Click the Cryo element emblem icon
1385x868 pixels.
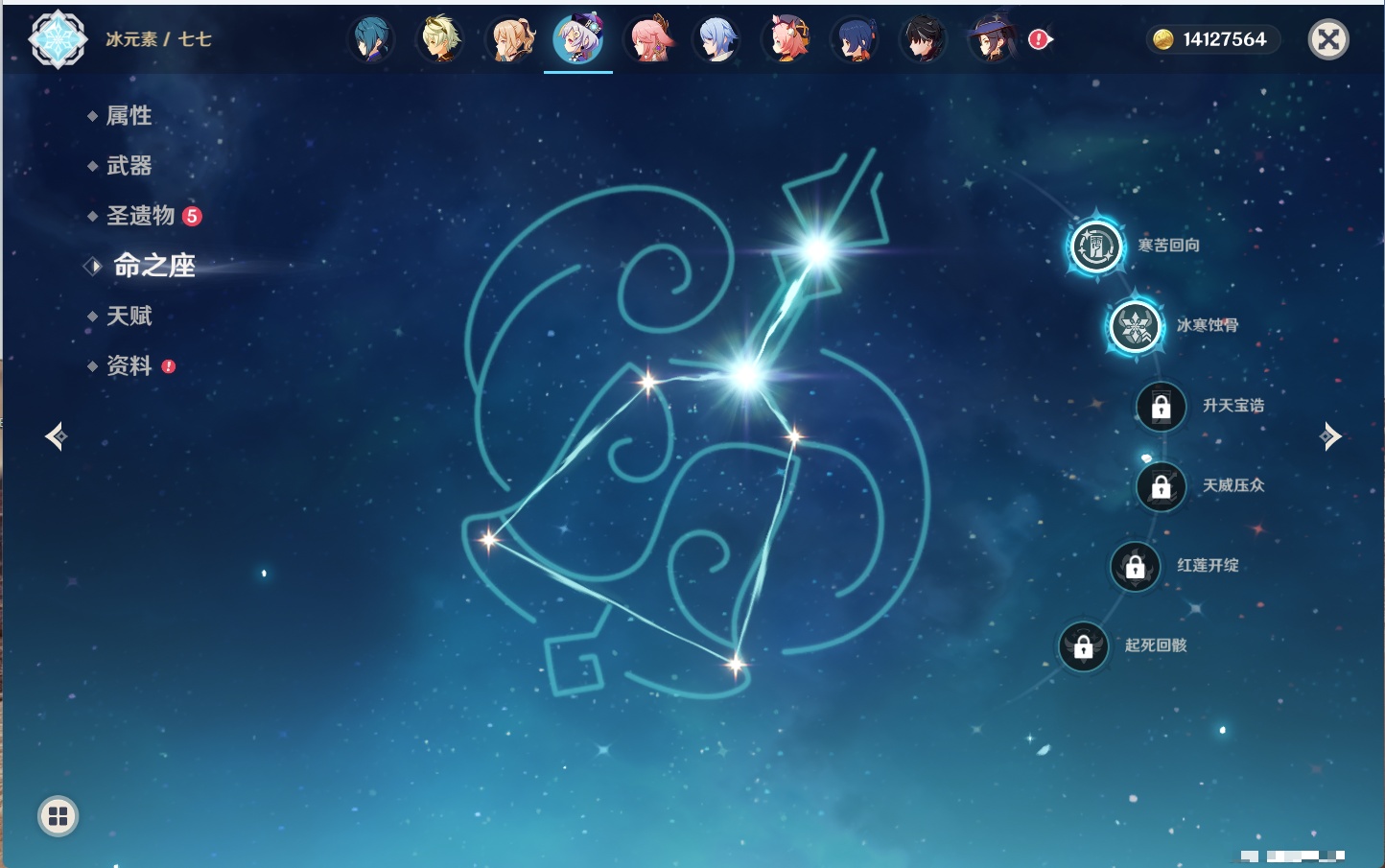pos(58,39)
